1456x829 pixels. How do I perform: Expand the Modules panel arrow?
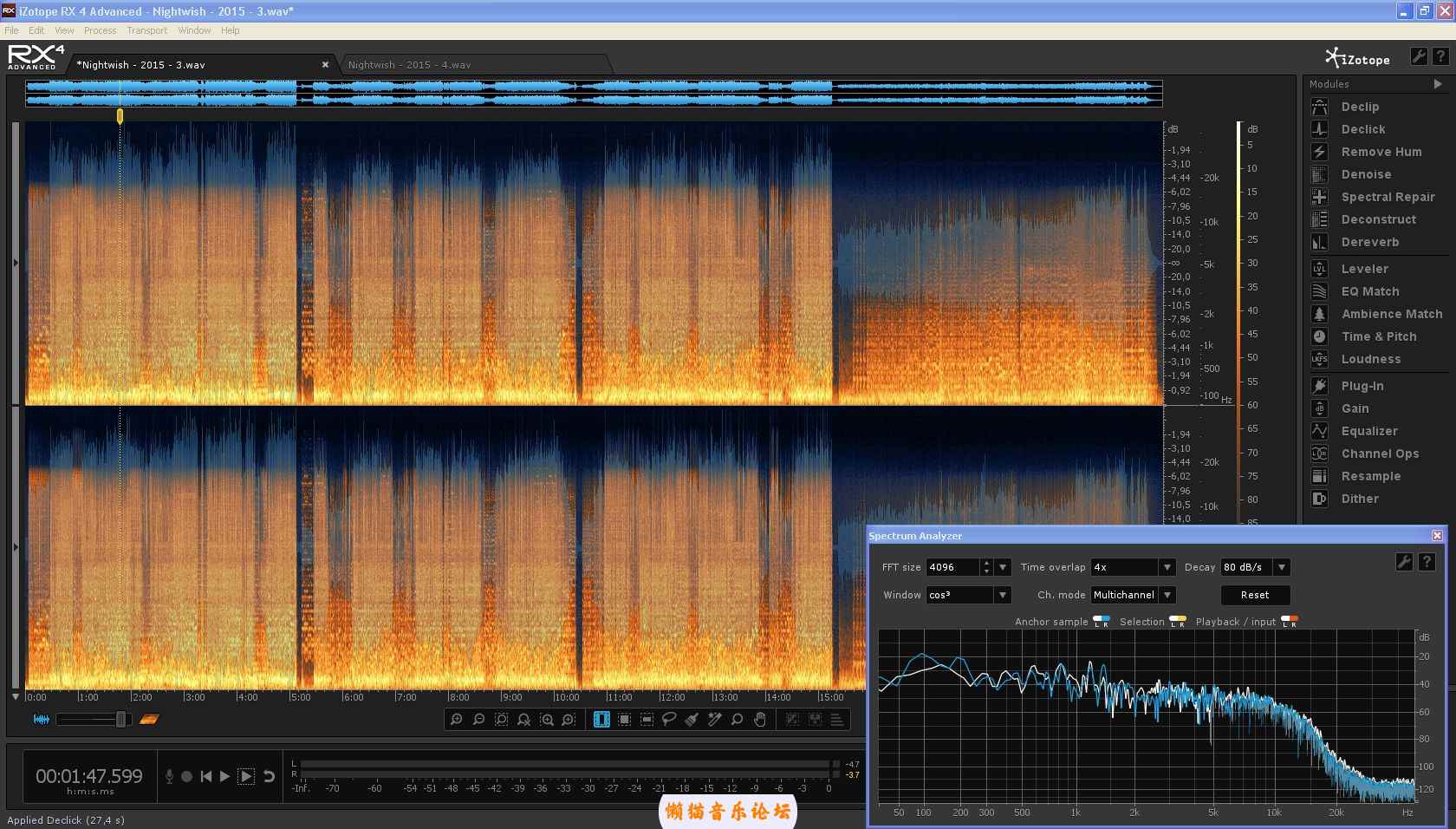pos(1438,84)
